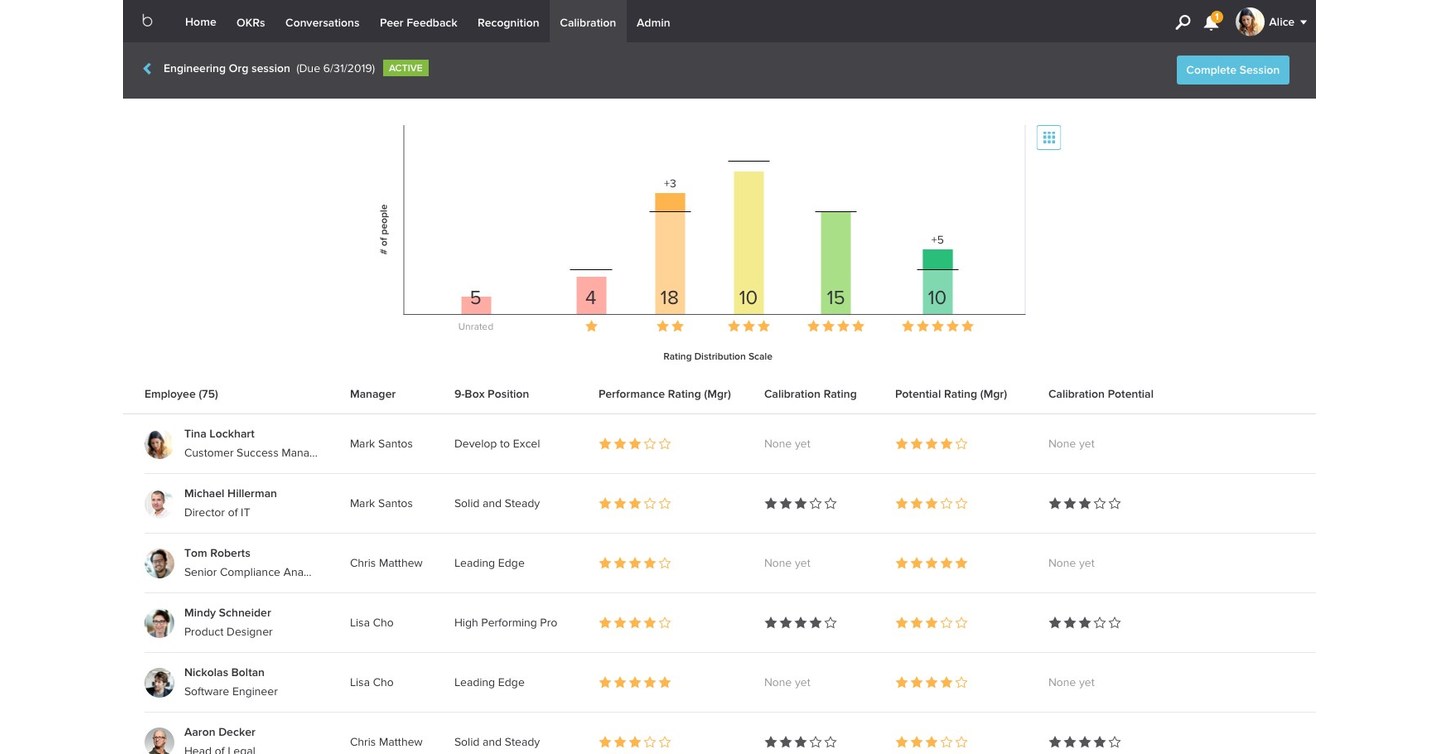Click the yellow three-star distribution bar

(748, 240)
